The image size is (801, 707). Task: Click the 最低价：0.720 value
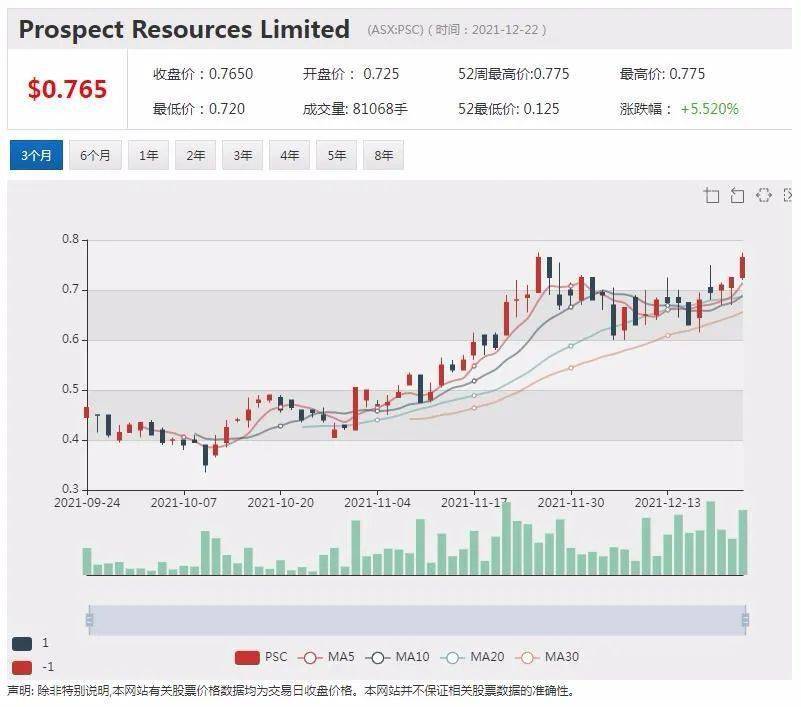coord(199,109)
